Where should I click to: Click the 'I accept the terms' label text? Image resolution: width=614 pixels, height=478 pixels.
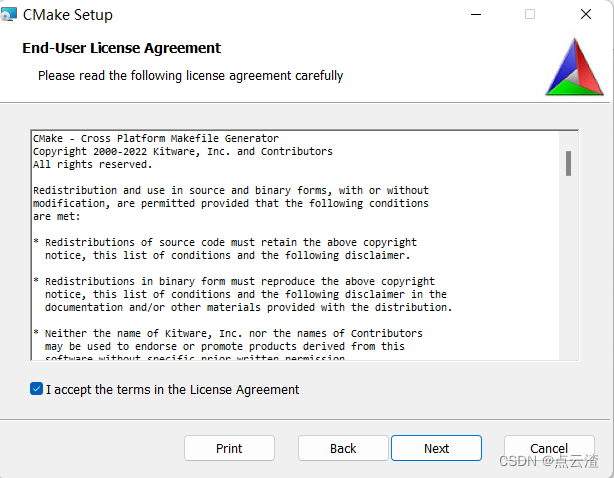[x=172, y=389]
